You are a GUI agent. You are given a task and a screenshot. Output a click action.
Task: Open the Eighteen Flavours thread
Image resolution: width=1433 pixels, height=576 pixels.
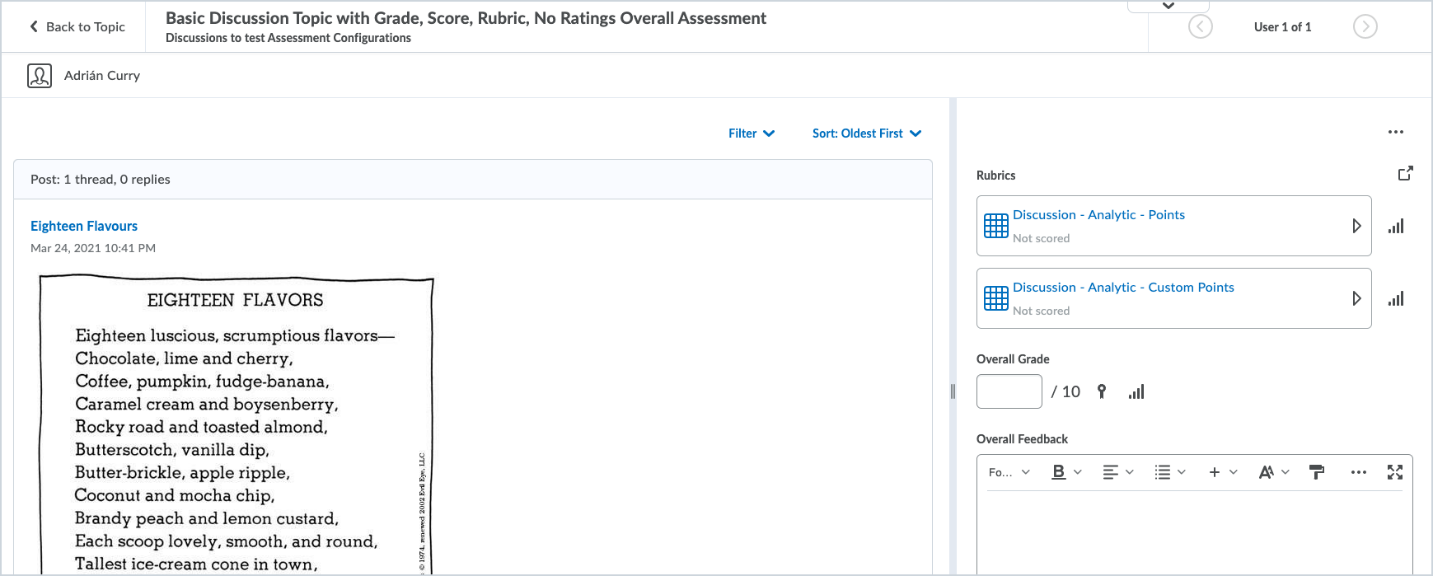point(83,225)
